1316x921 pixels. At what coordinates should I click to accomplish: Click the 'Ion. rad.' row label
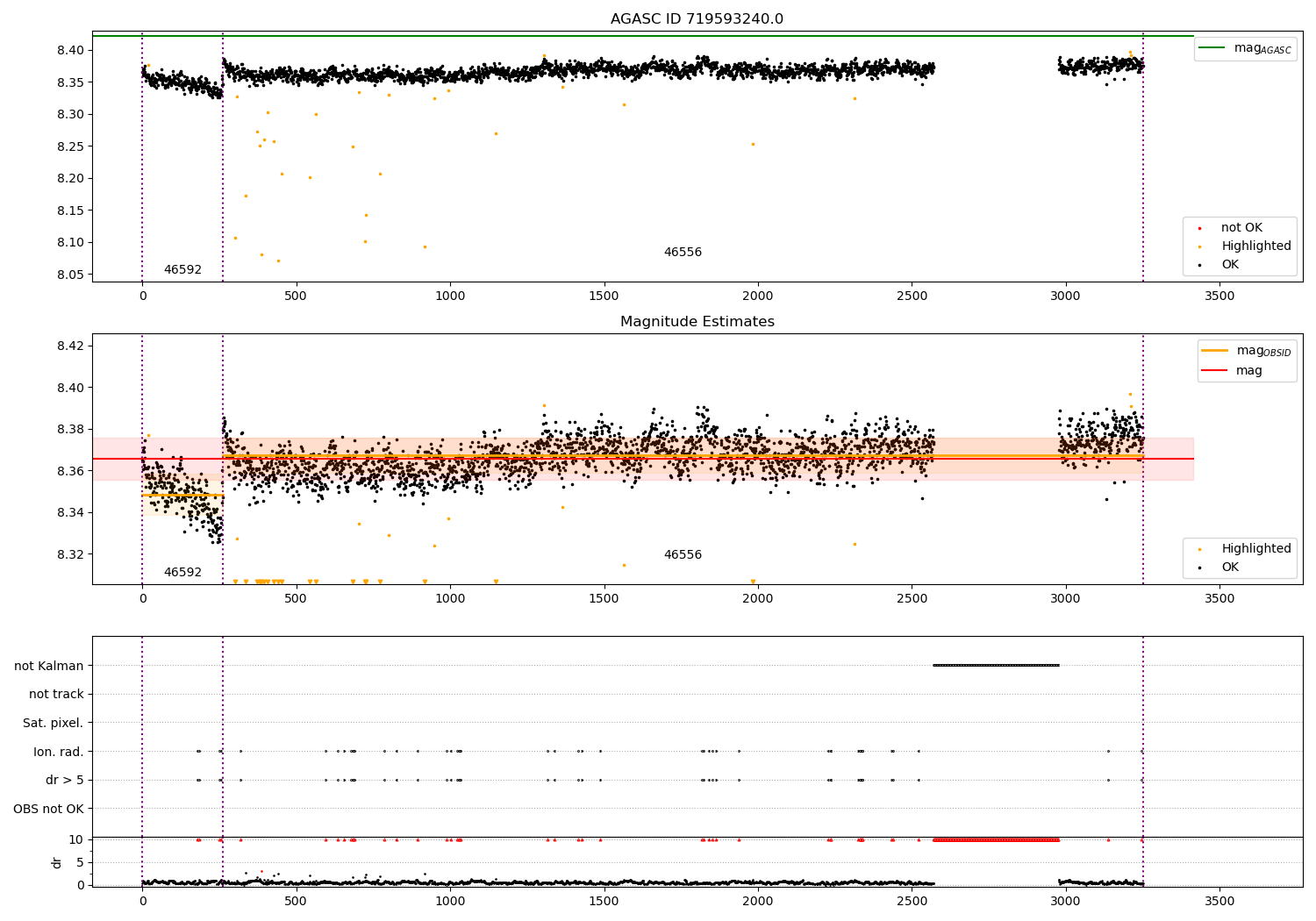click(59, 752)
